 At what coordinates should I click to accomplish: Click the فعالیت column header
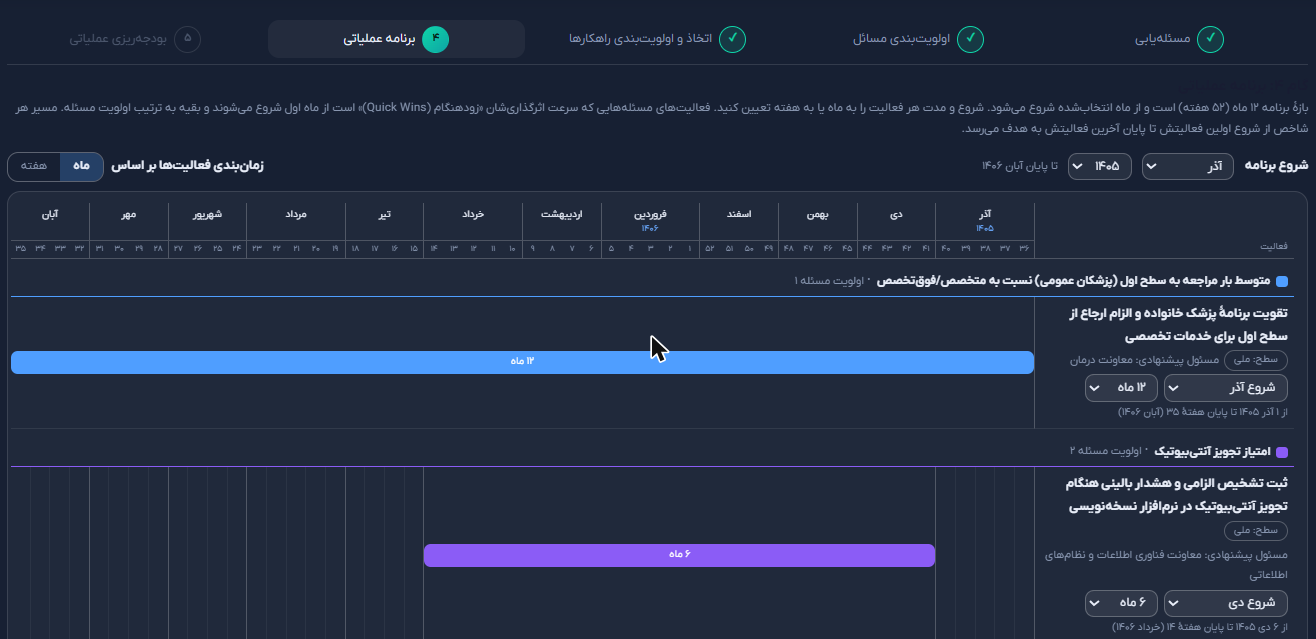(1273, 246)
